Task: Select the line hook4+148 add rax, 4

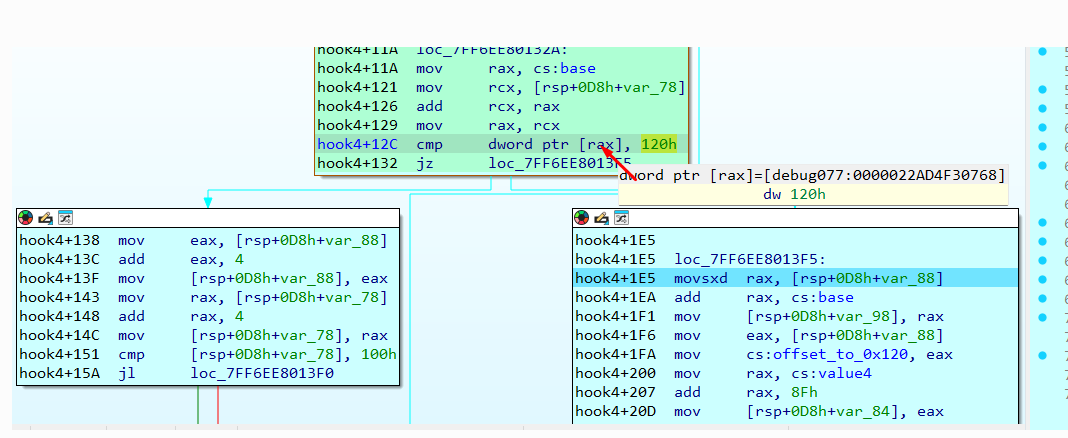Action: (207, 316)
